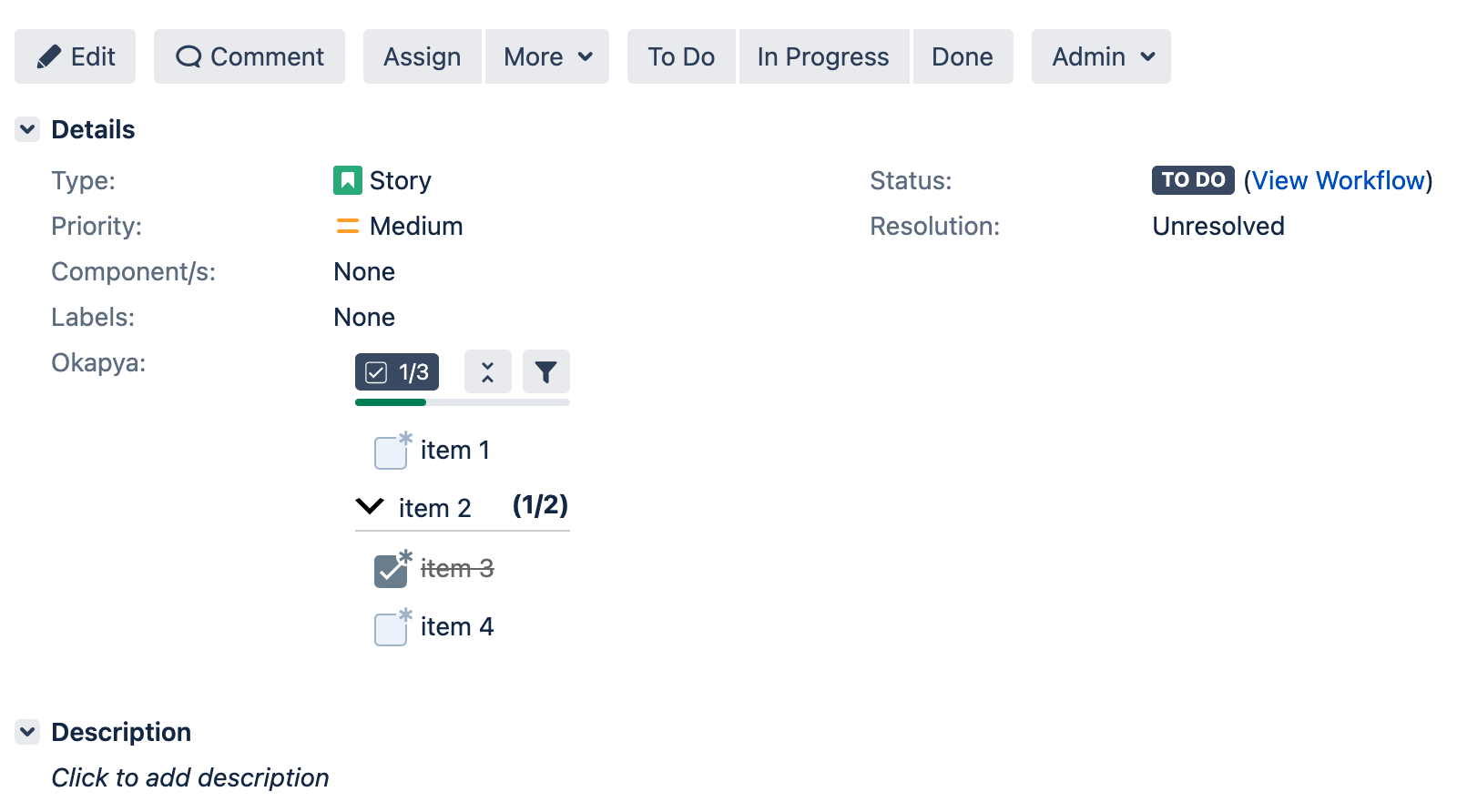1457x812 pixels.
Task: Open the More dropdown
Action: point(546,56)
